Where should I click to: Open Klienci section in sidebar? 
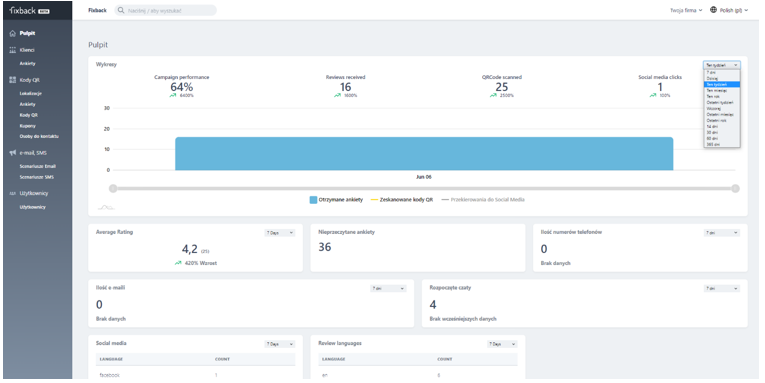pyautogui.click(x=27, y=50)
